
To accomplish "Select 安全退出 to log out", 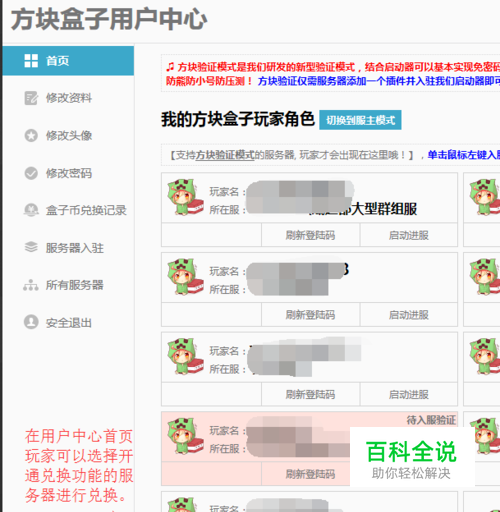I will 68,323.
